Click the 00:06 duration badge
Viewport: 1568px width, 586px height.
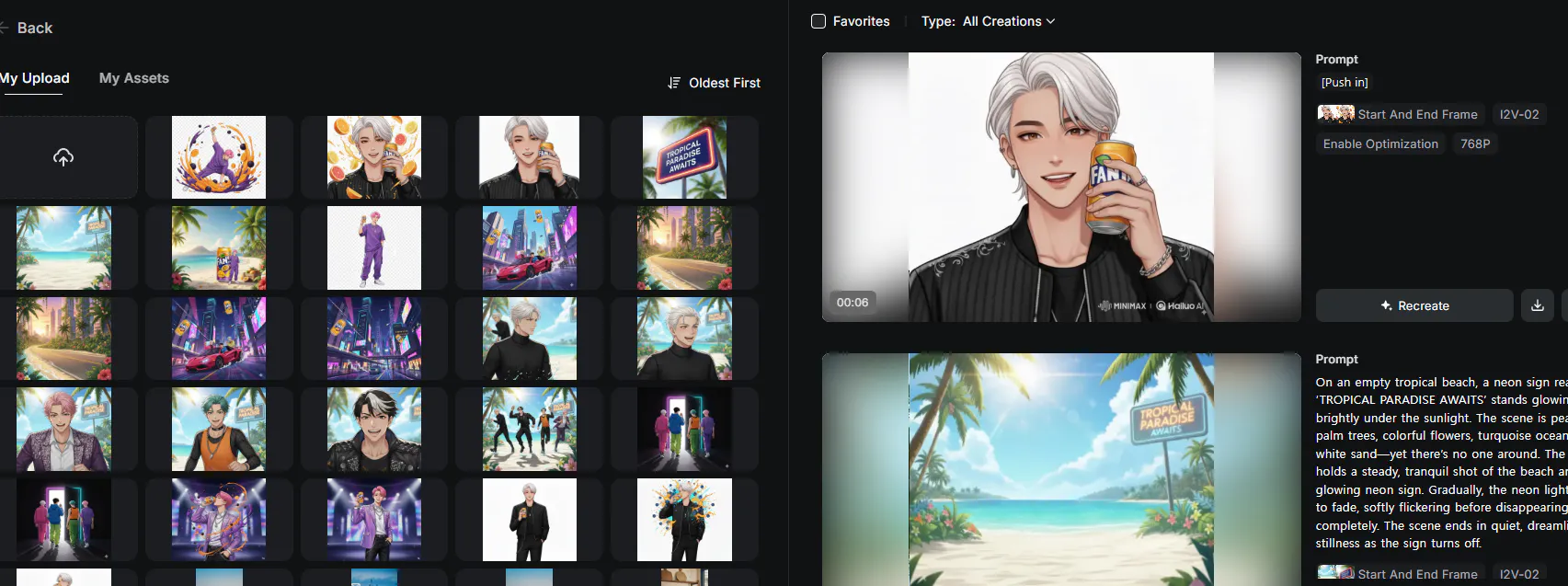click(853, 302)
